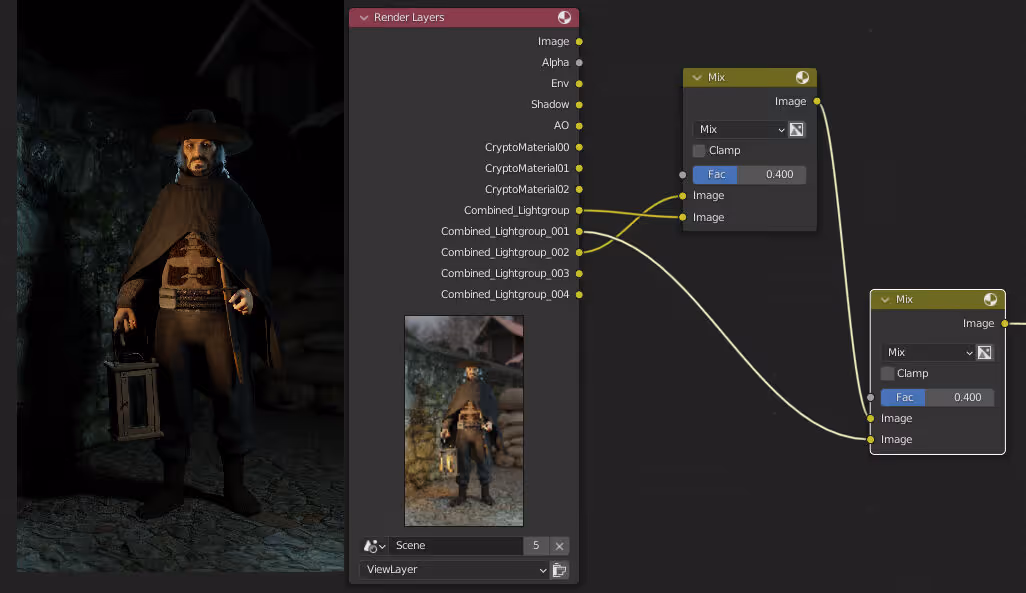The width and height of the screenshot is (1026, 593).
Task: Click the upper Mix node Image output socket
Action: click(x=817, y=101)
